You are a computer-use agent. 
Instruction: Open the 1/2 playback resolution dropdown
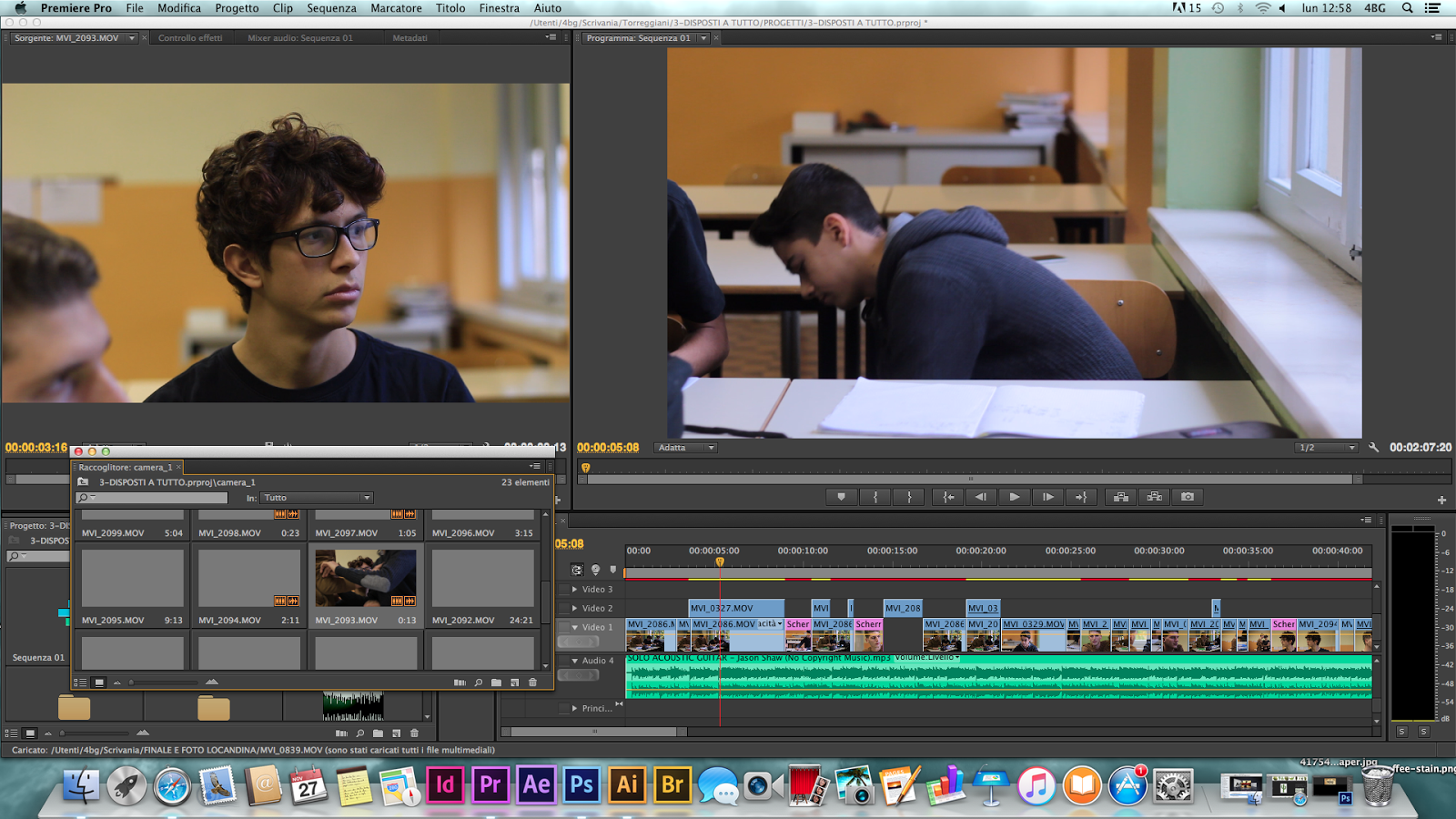[x=1326, y=448]
